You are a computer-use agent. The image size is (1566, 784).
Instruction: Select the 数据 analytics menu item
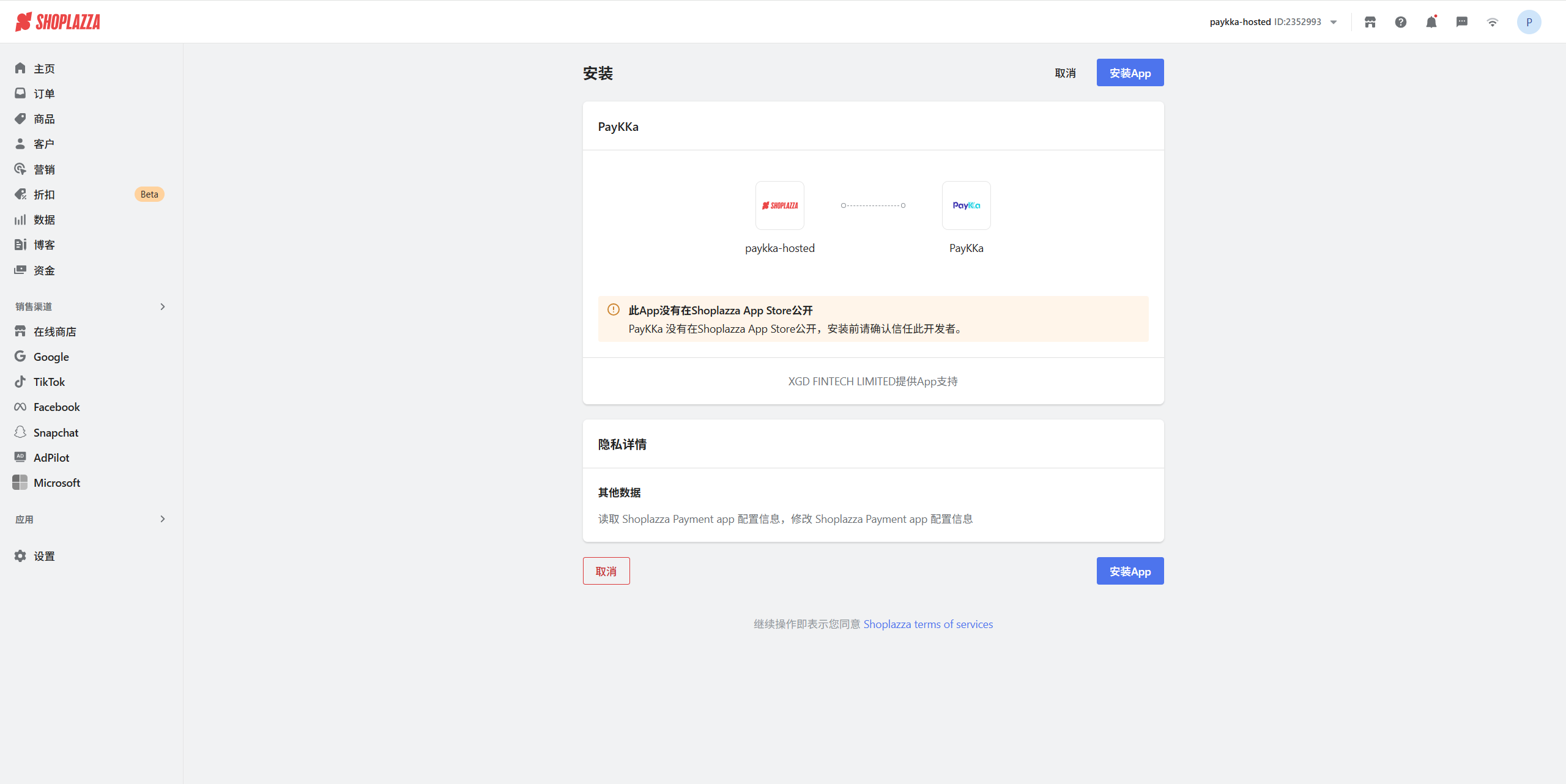[x=44, y=220]
